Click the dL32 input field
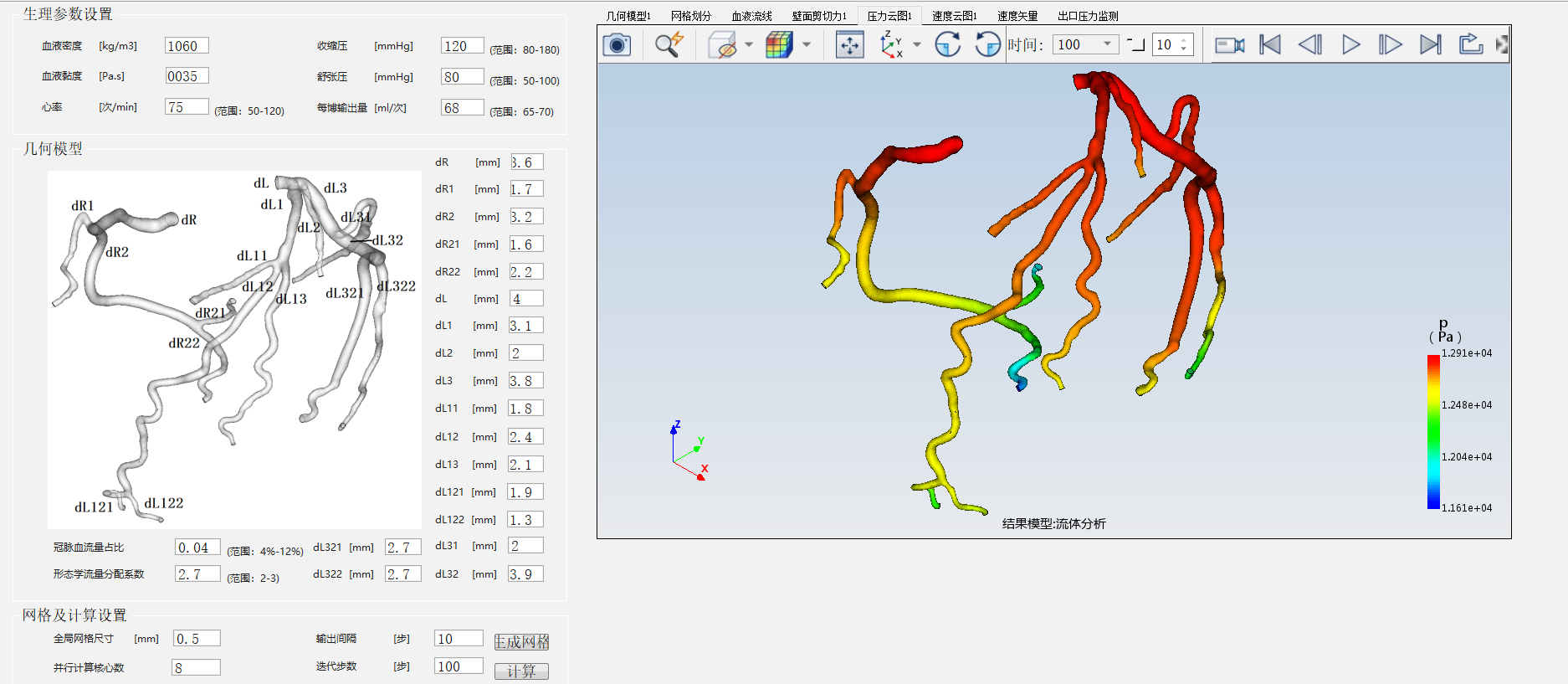Image resolution: width=1568 pixels, height=684 pixels. 527,574
